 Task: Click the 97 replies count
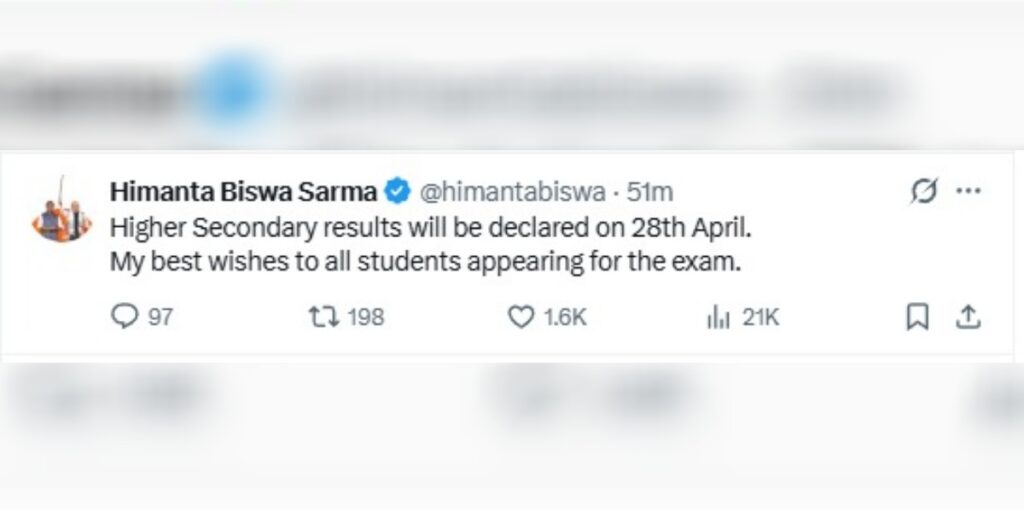[x=160, y=317]
